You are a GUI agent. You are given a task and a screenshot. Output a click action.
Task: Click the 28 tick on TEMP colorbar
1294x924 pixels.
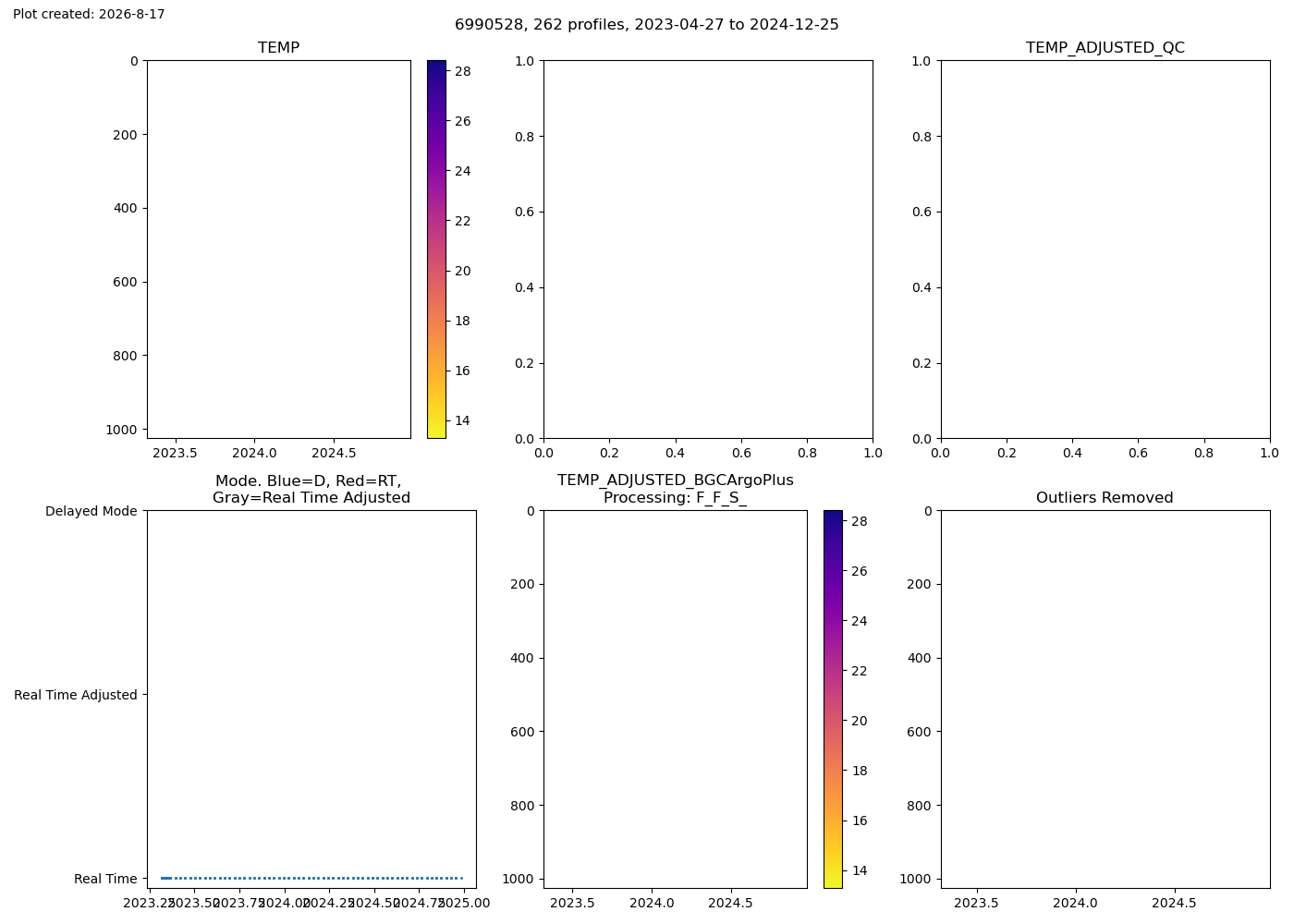pyautogui.click(x=462, y=71)
